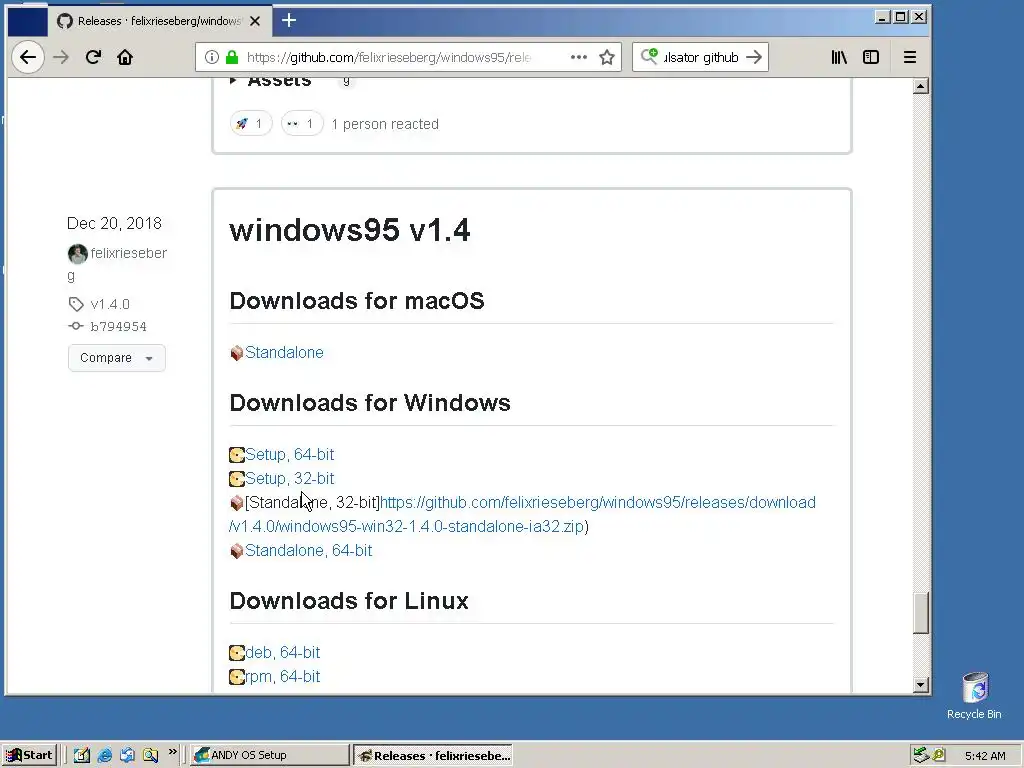
Task: Open felixrieseberg author profile link
Action: (128, 253)
